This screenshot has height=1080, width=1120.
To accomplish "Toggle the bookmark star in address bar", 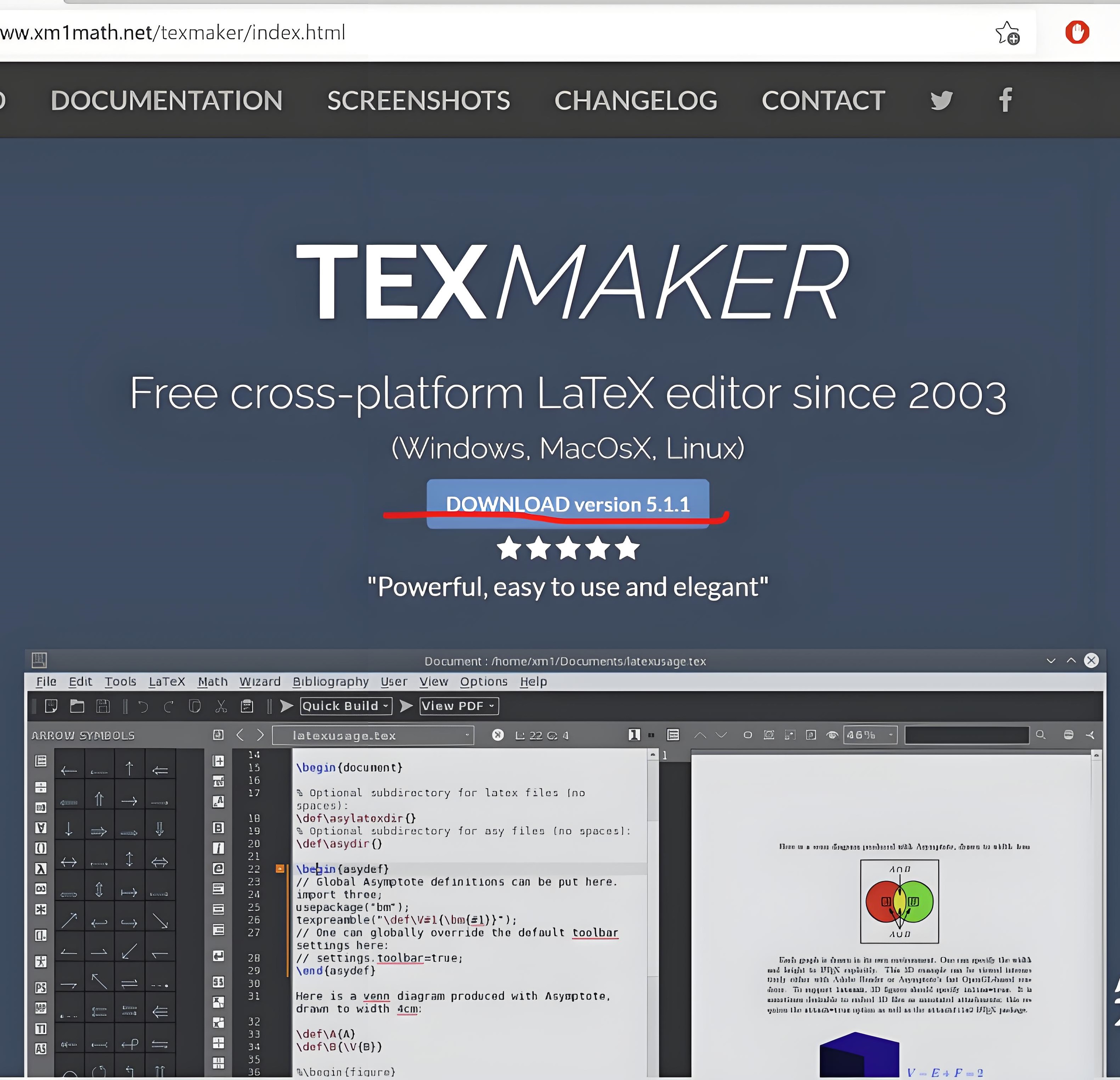I will click(1007, 33).
